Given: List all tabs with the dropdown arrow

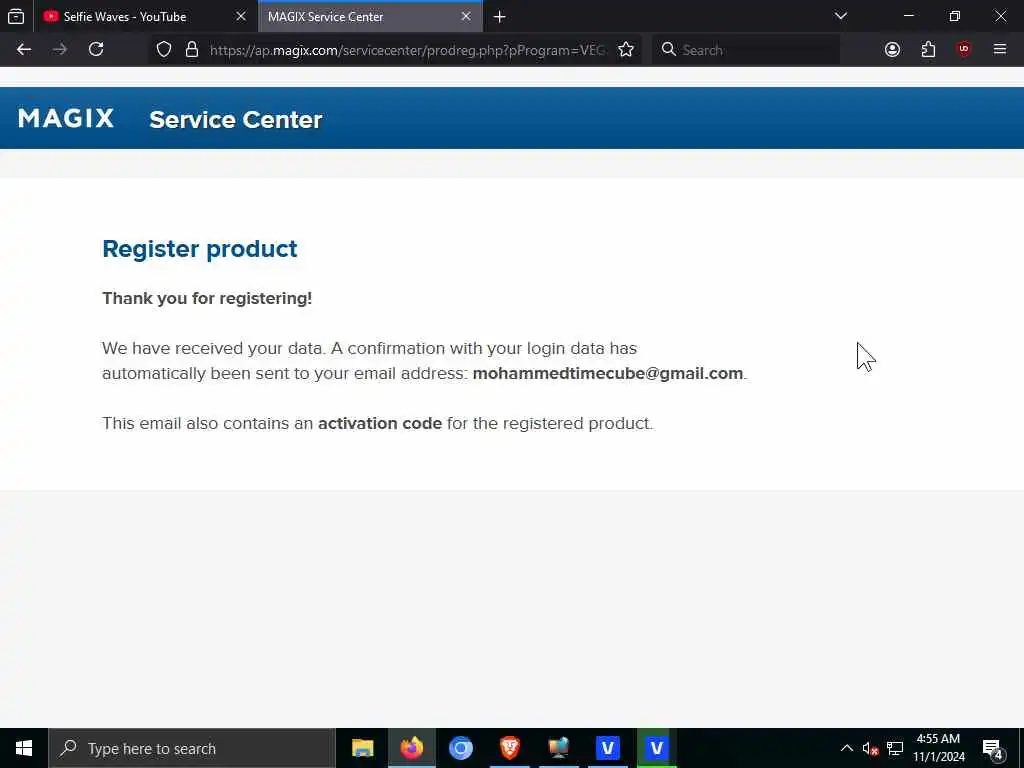Looking at the screenshot, I should 840,16.
